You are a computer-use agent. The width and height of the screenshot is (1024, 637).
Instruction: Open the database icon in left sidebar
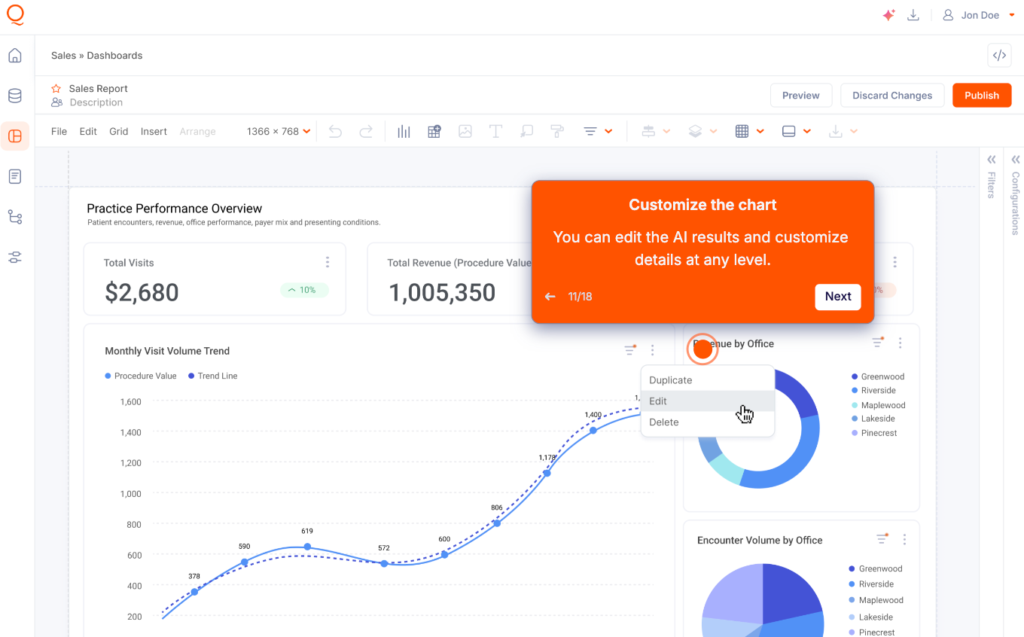pos(15,96)
